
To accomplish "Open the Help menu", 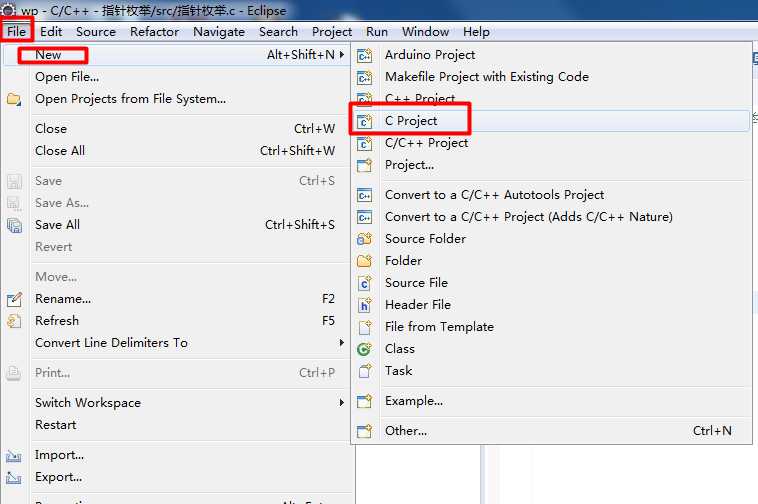I will click(x=476, y=32).
